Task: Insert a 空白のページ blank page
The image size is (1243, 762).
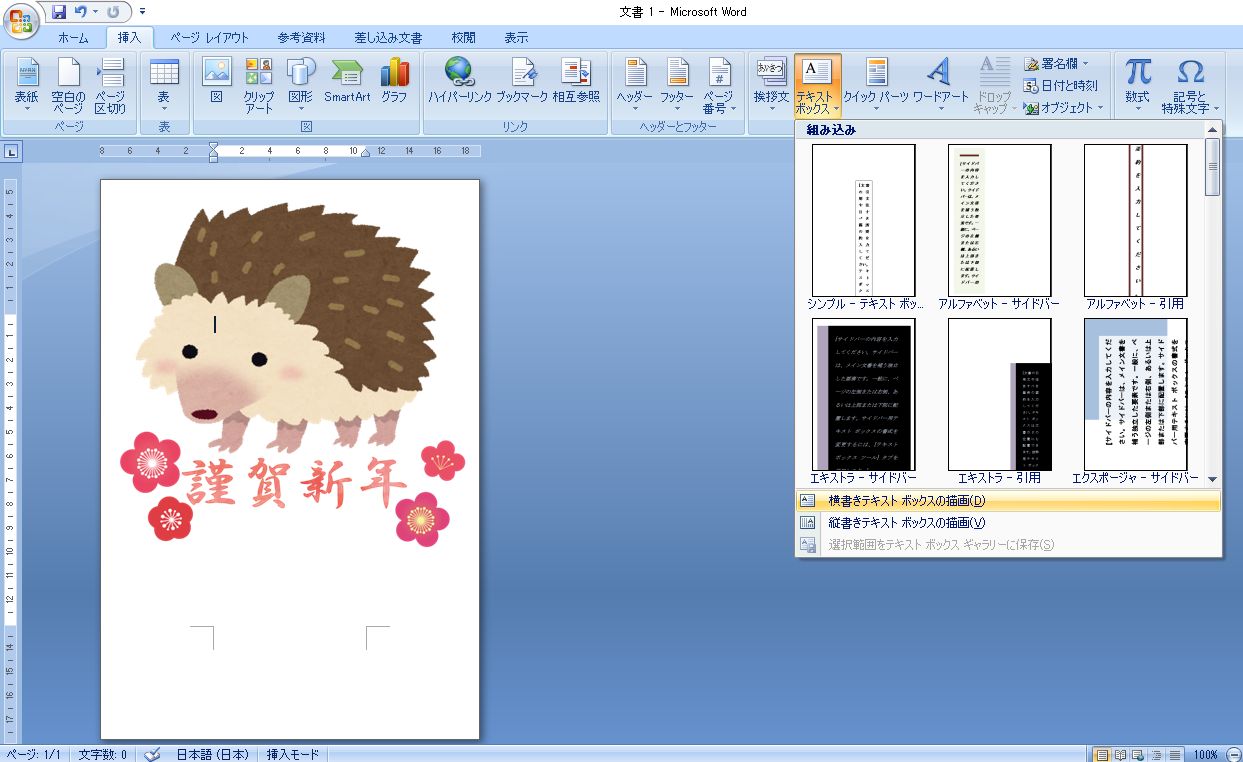Action: (x=68, y=85)
